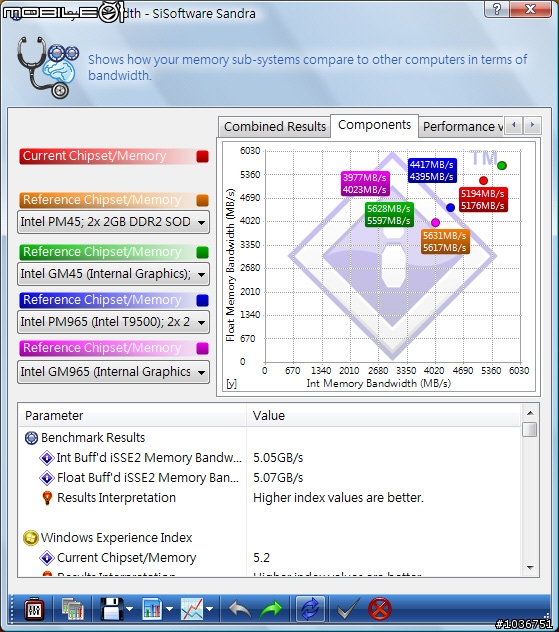The width and height of the screenshot is (559, 632).
Task: Click the red cancel X icon
Action: tap(380, 609)
